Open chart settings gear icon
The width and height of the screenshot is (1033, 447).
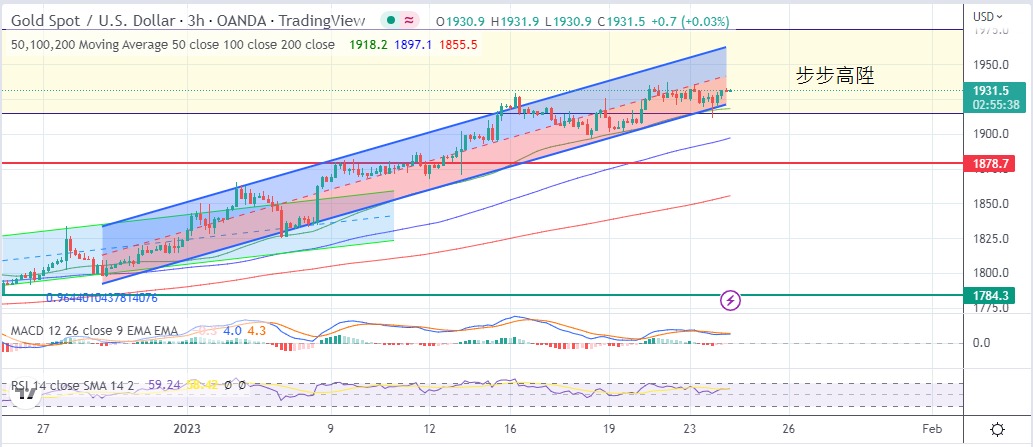(997, 429)
